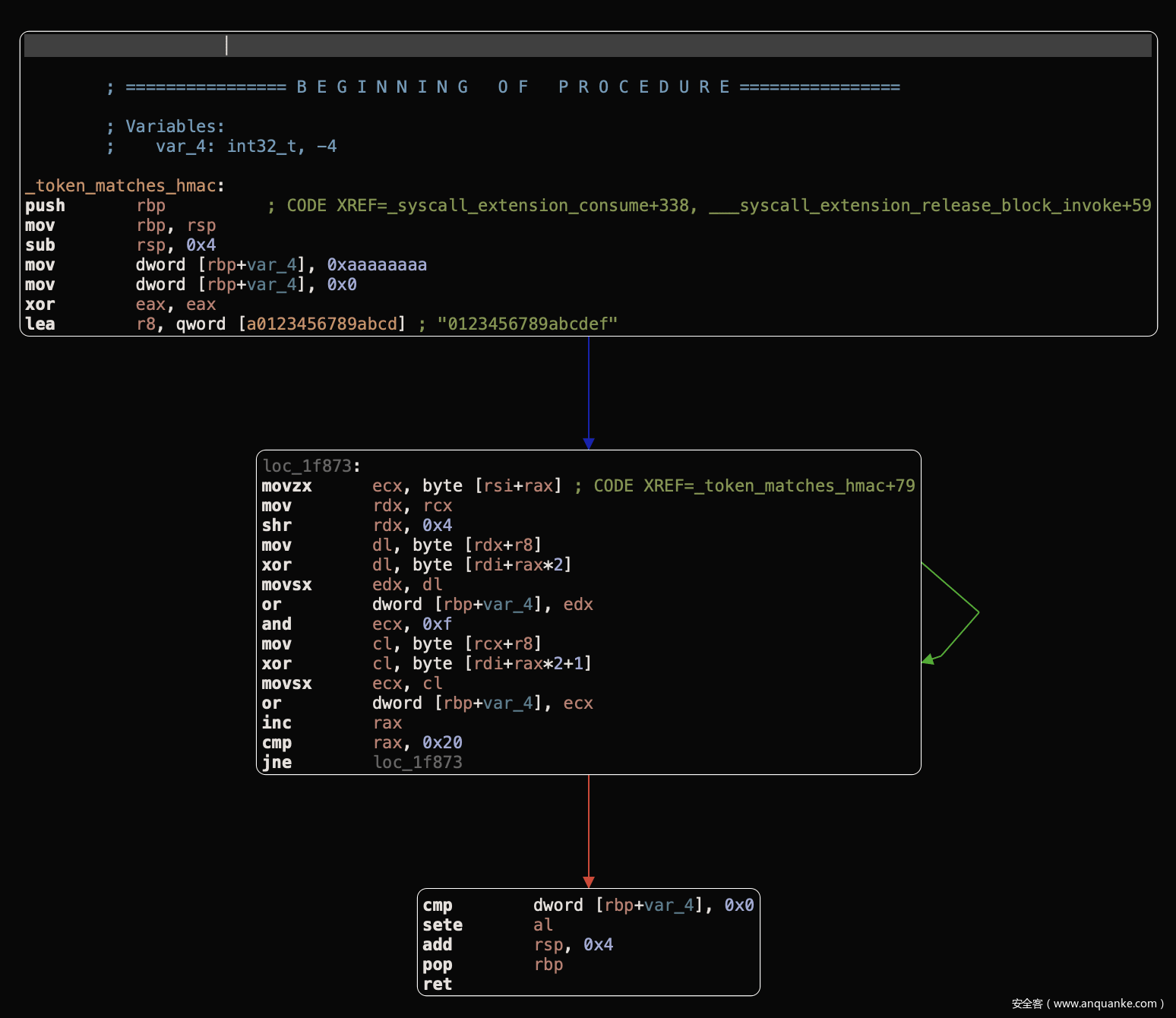Select the BEGINNING OF PROCEDURE comment line

(503, 87)
